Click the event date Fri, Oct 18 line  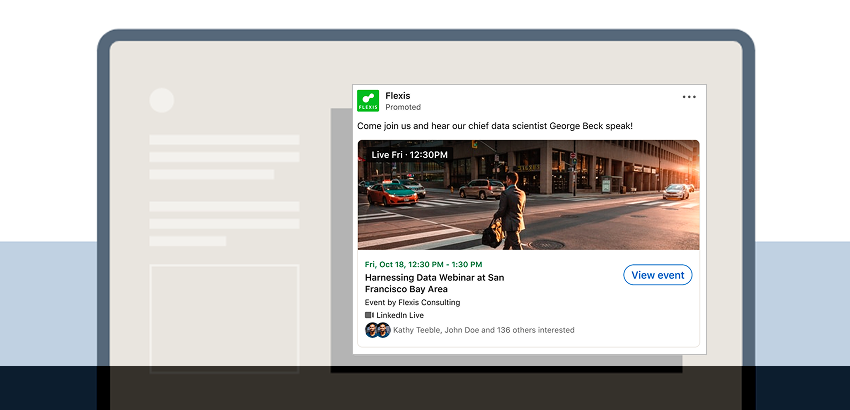[x=423, y=265]
